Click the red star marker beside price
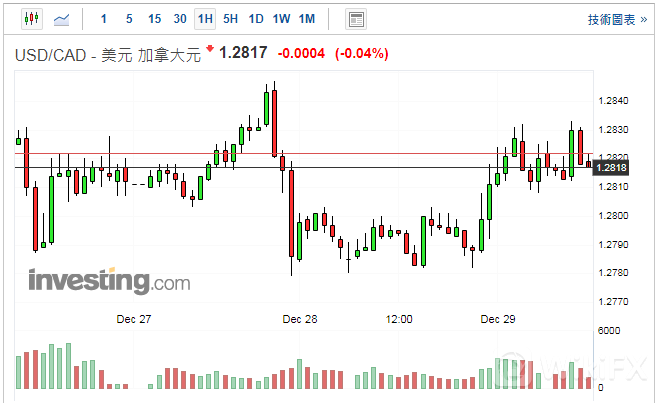Screen dimensions: 658x403 click(x=210, y=50)
